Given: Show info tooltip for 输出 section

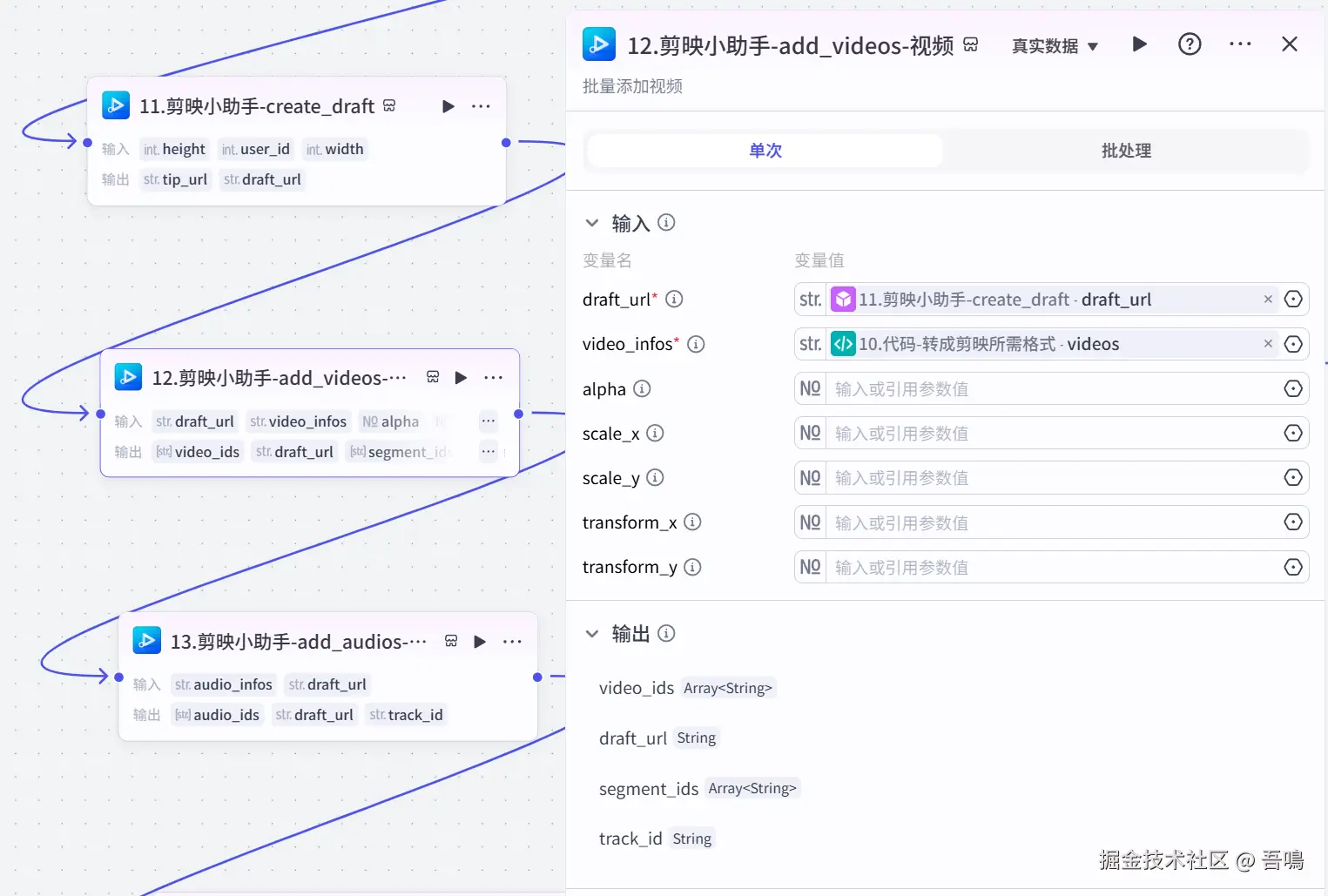Looking at the screenshot, I should coord(666,634).
